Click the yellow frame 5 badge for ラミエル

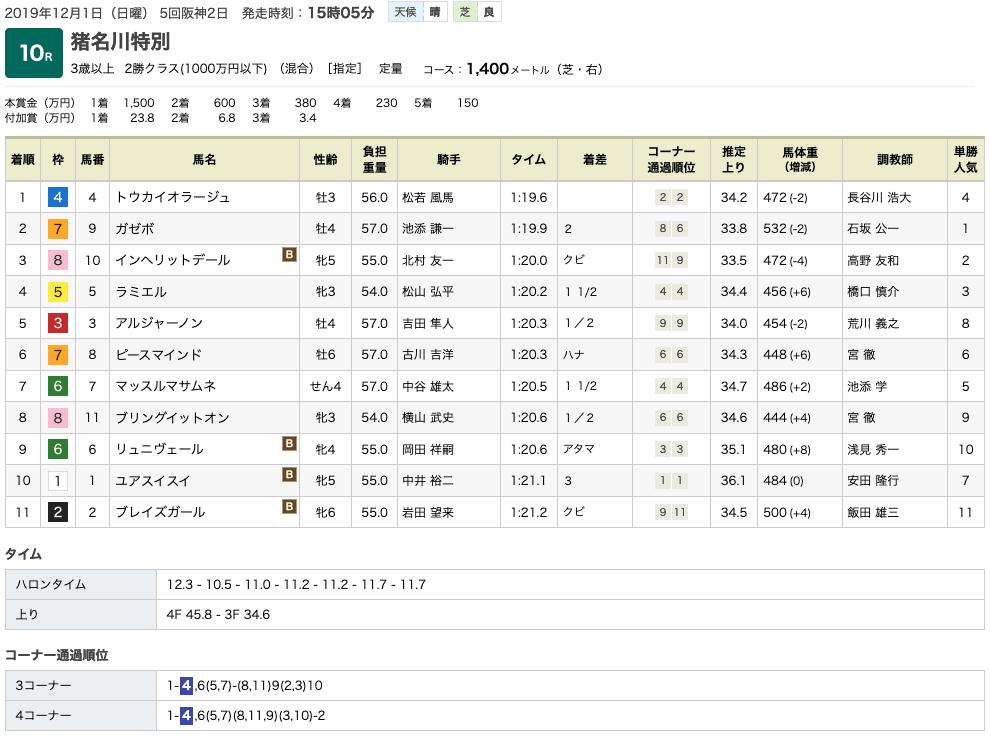pos(57,292)
